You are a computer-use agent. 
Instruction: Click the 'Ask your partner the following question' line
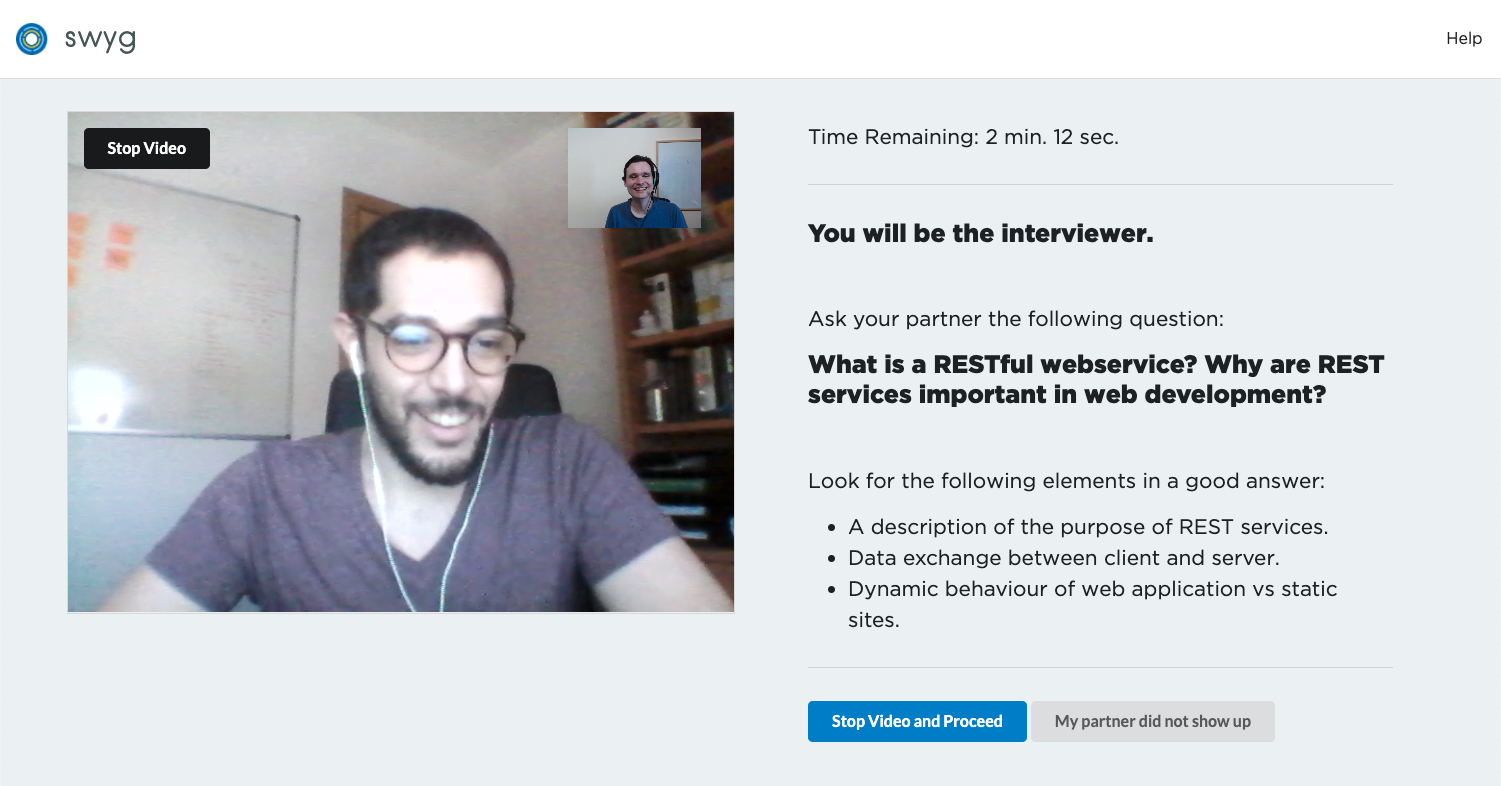(1016, 320)
